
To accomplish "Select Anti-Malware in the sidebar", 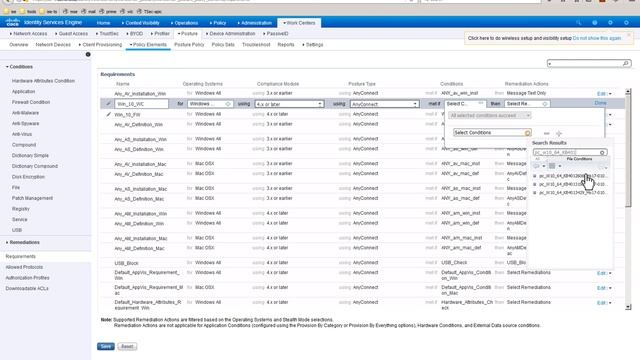I will pyautogui.click(x=25, y=113).
